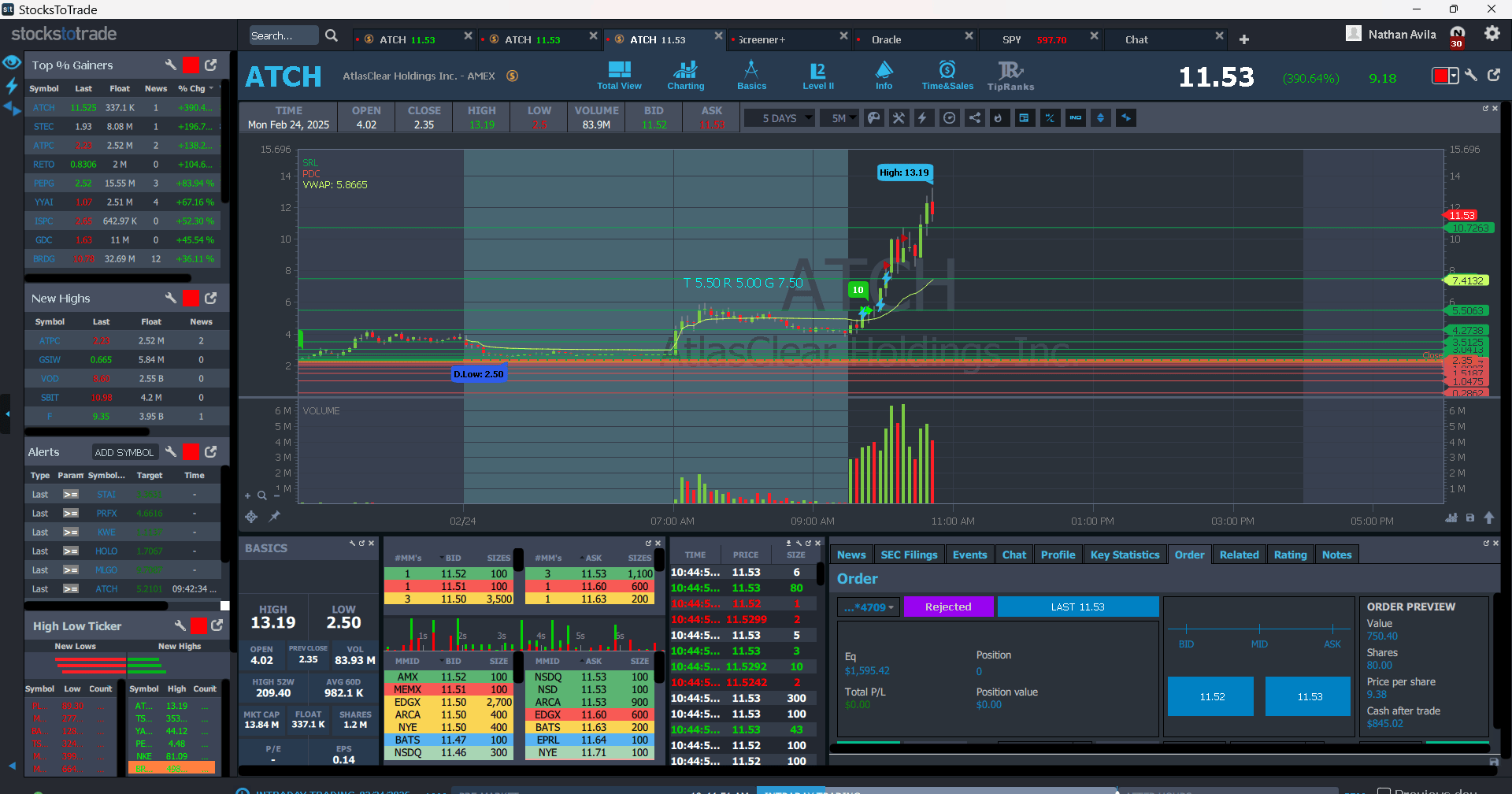1512x794 pixels.
Task: Open TipRanks for ATCH
Action: (1010, 76)
